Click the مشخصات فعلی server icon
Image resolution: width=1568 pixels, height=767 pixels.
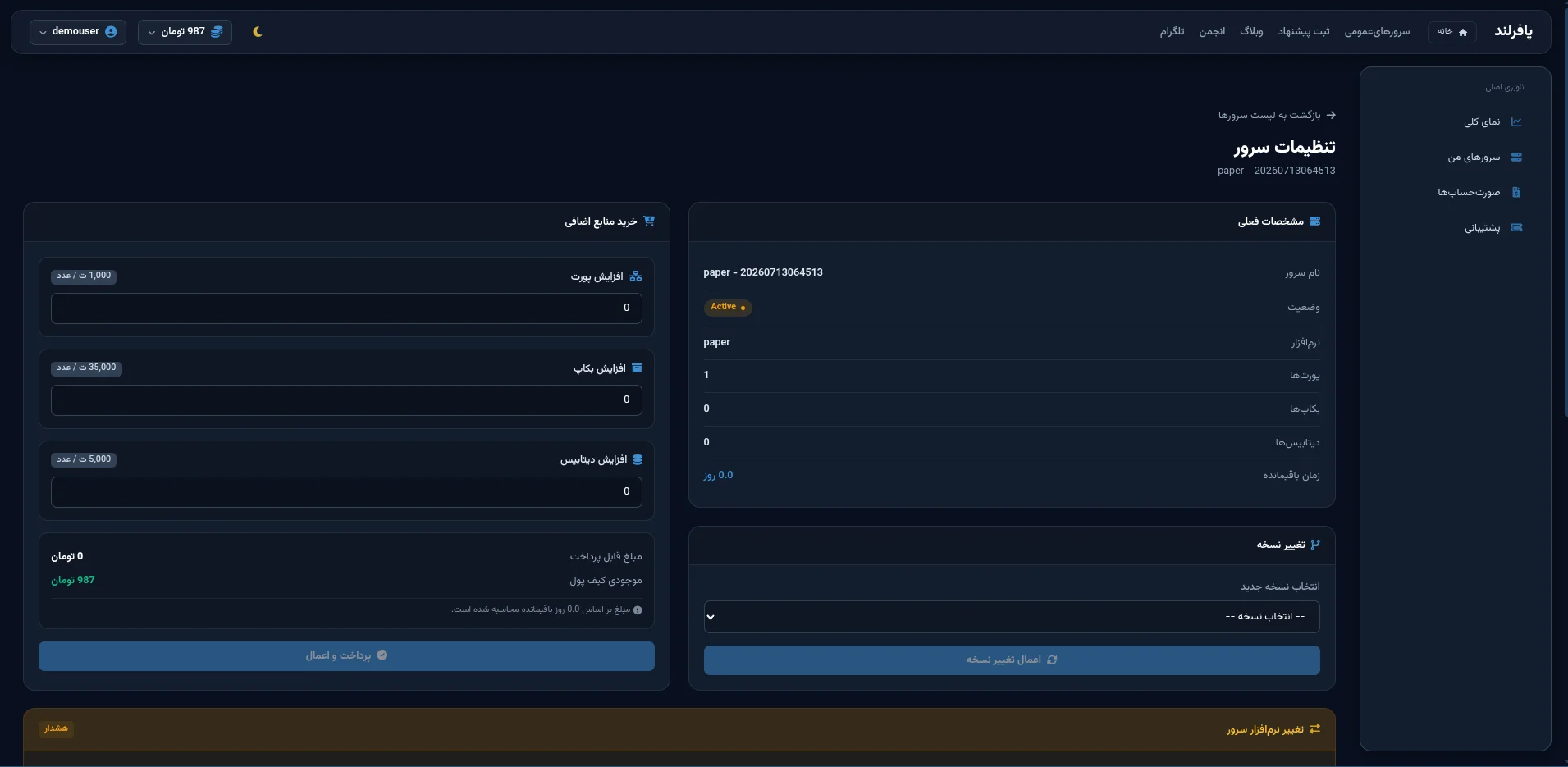point(1314,221)
